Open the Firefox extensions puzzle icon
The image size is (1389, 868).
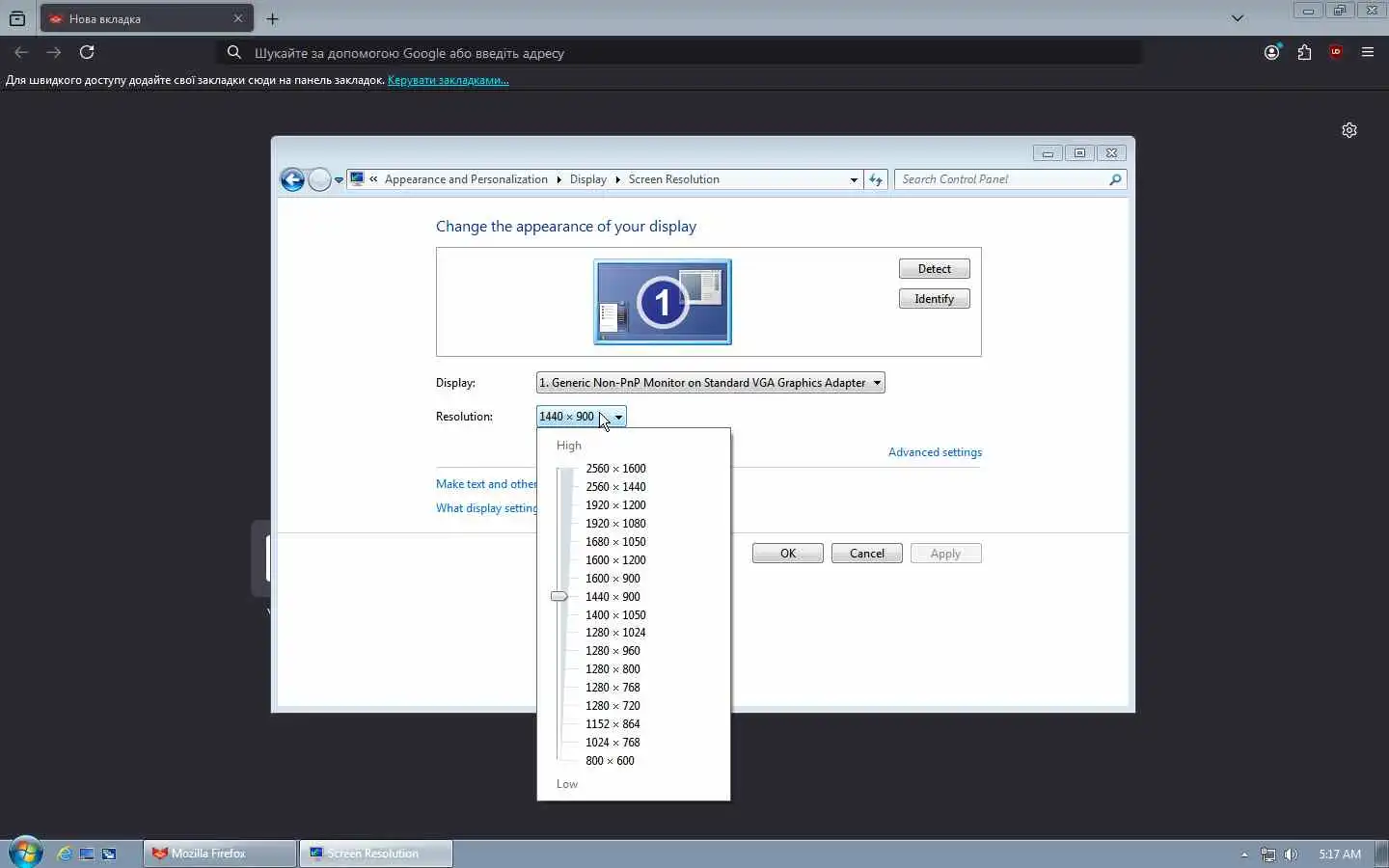click(1304, 52)
